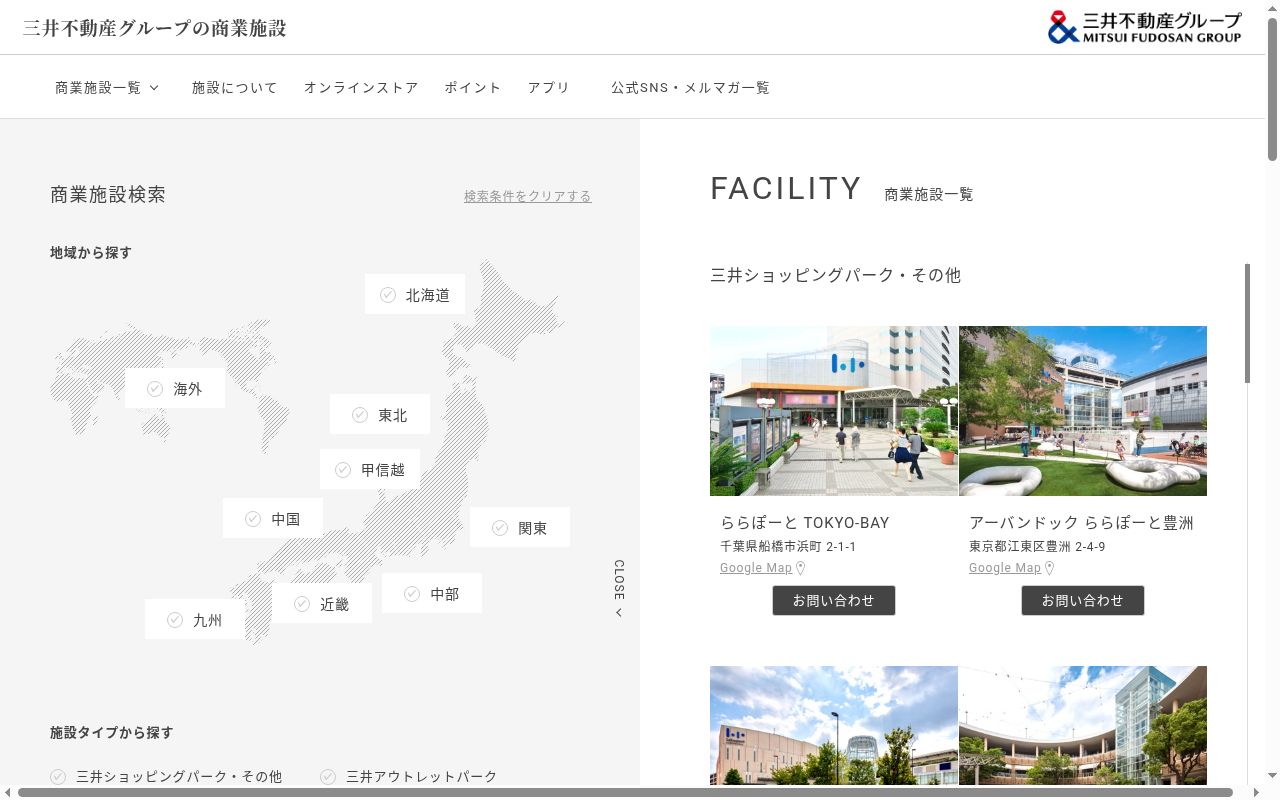
Task: Toggle the 海外 region filter
Action: tap(175, 389)
